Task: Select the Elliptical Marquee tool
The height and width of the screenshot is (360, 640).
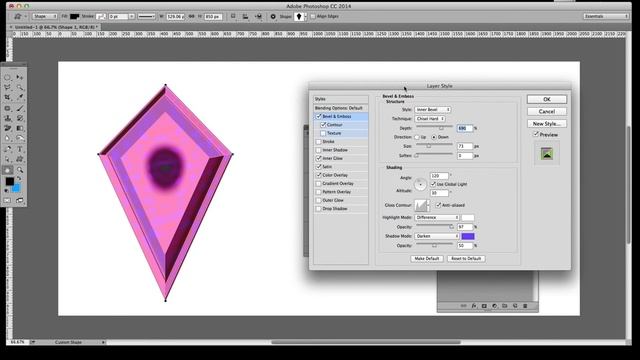Action: [x=8, y=77]
